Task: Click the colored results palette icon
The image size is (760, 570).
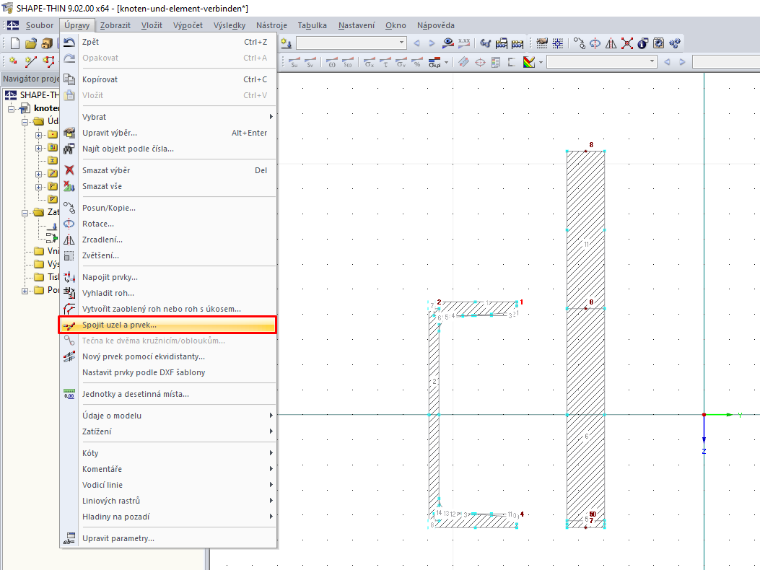Action: point(529,62)
